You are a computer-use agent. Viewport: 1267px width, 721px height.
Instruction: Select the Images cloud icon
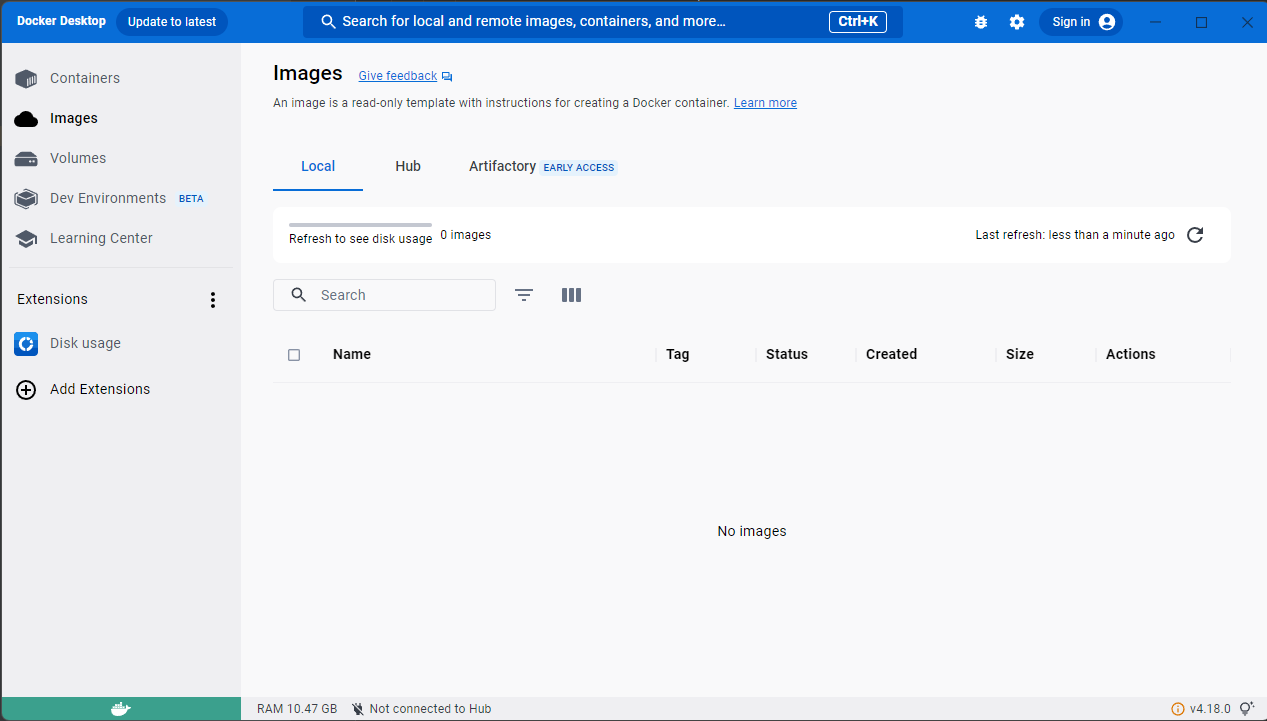pos(26,118)
